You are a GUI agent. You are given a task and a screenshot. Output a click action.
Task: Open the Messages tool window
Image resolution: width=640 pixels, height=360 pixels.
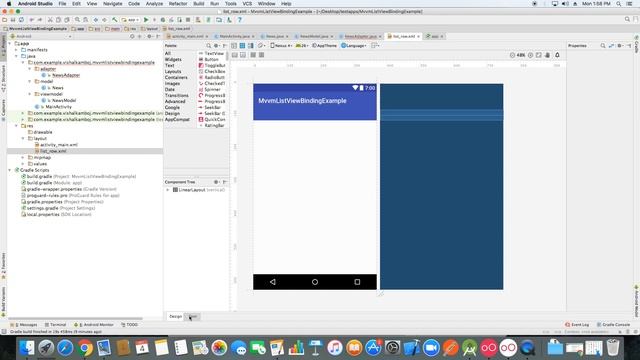pyautogui.click(x=24, y=324)
